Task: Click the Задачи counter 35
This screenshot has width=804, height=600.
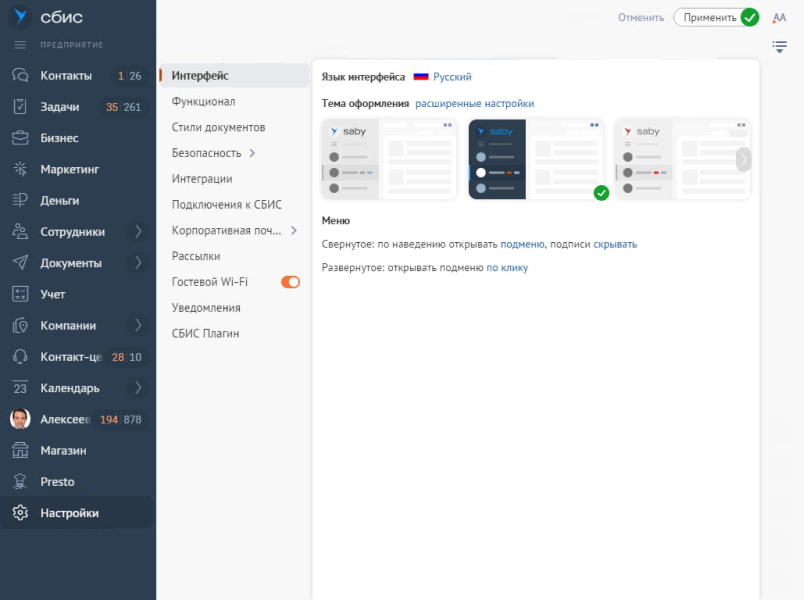Action: [112, 107]
